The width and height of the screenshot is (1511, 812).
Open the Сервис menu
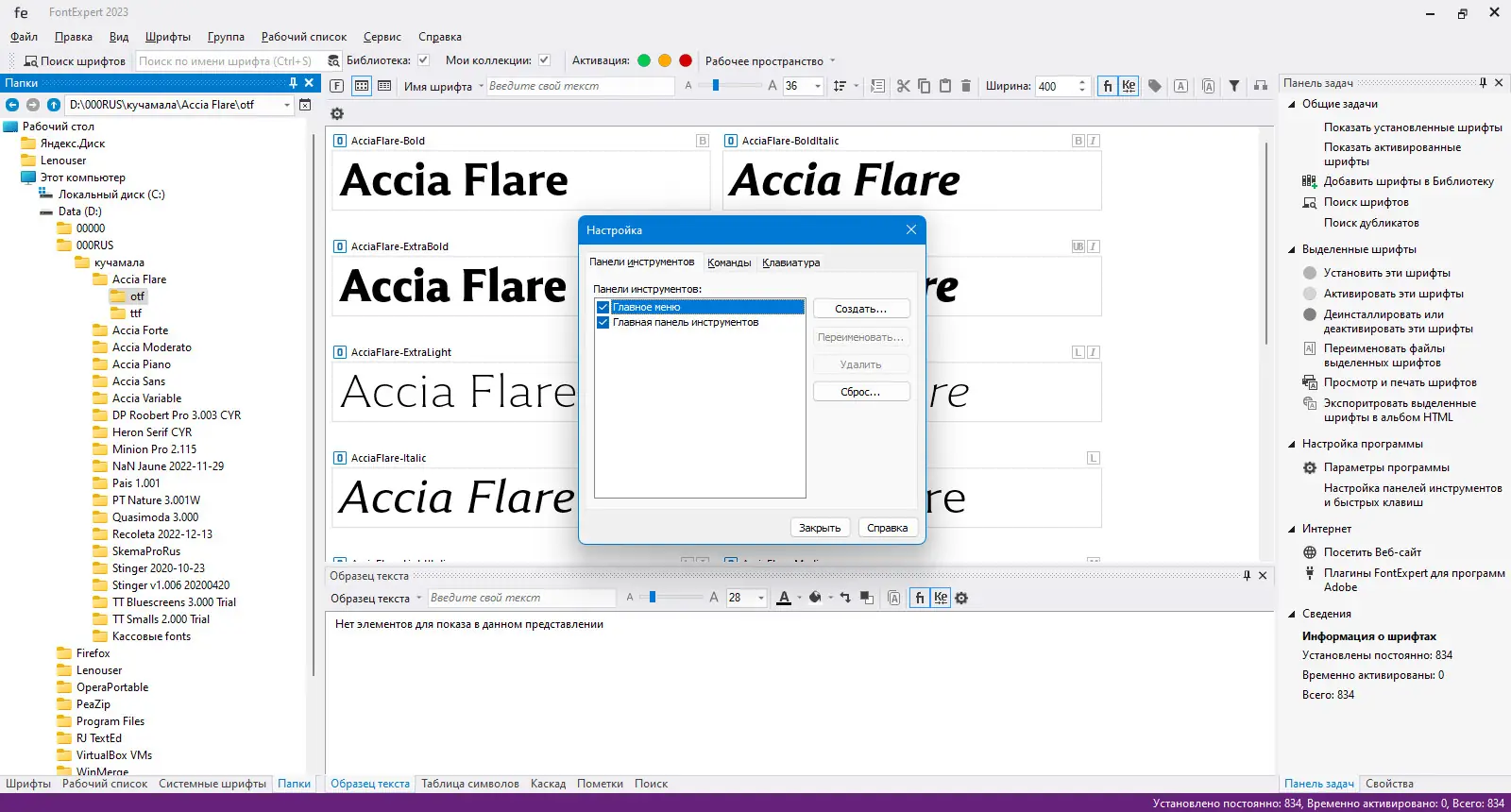(x=382, y=37)
